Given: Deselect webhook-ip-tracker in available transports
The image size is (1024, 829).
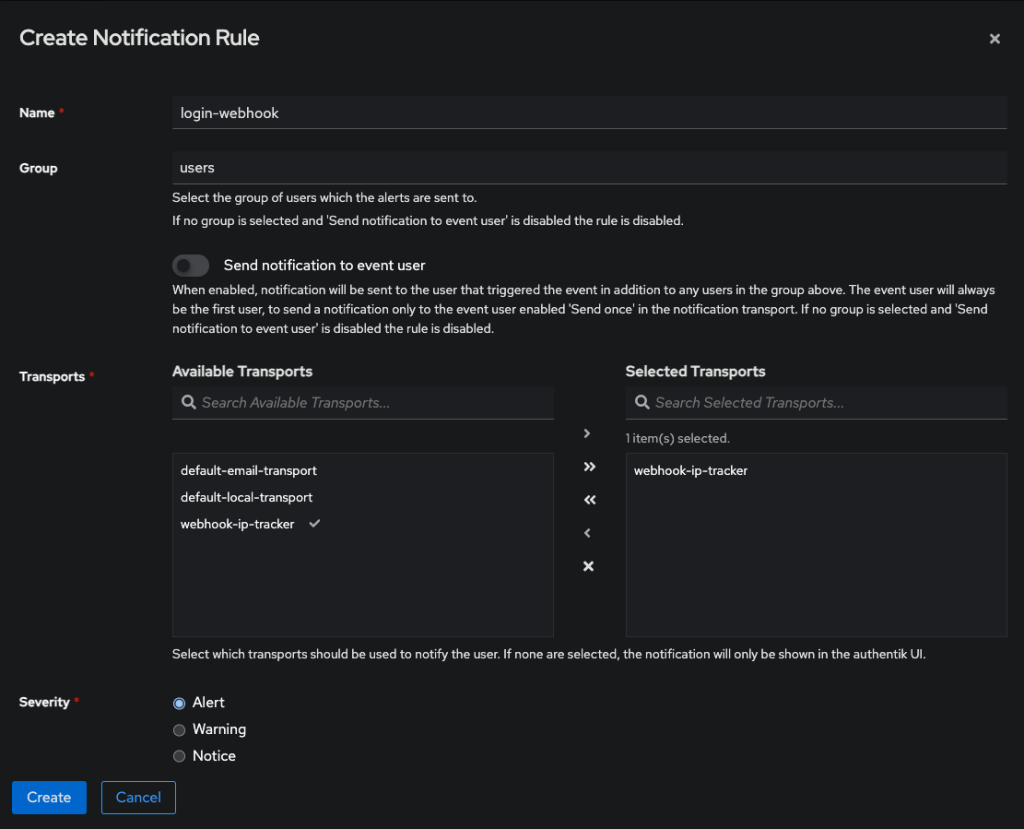Looking at the screenshot, I should [238, 524].
